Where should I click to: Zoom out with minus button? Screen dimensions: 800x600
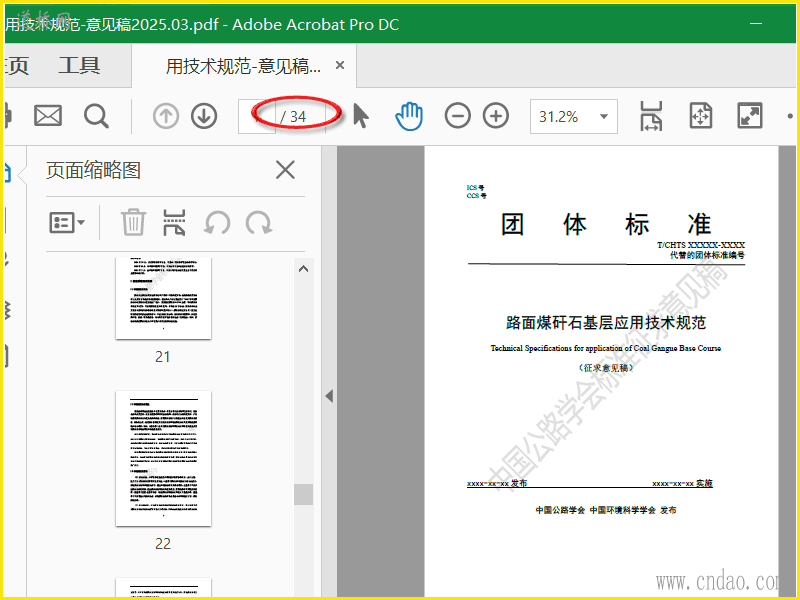click(x=458, y=116)
